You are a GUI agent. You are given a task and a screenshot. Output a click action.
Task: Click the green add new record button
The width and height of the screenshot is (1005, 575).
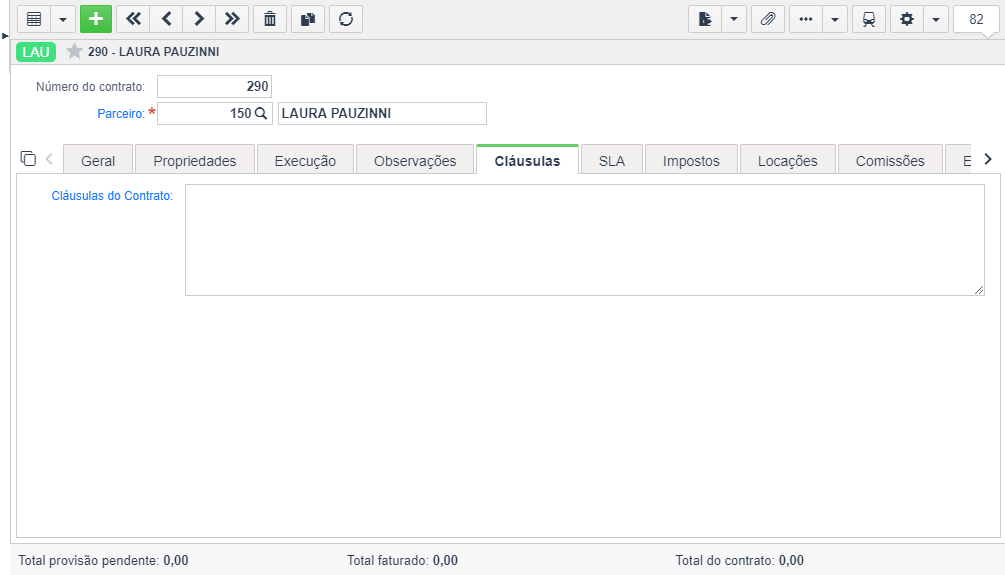tap(96, 19)
